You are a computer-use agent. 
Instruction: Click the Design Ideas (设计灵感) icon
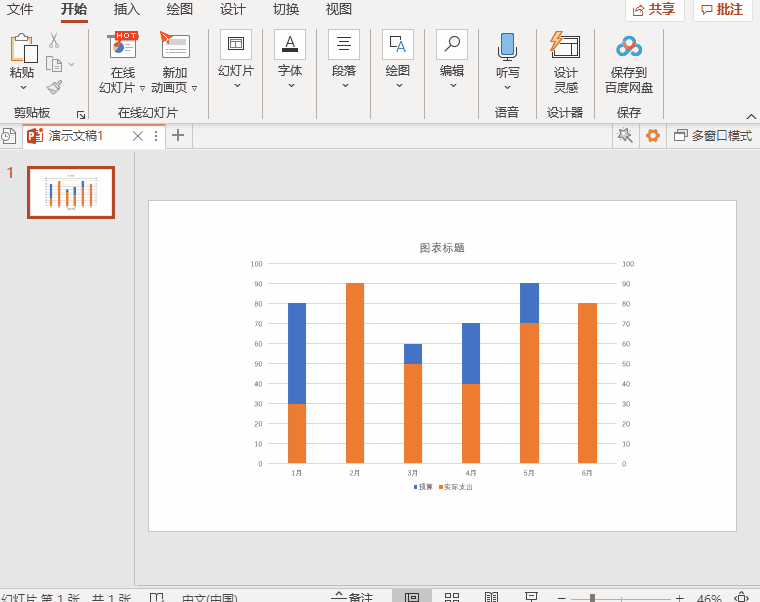(565, 47)
